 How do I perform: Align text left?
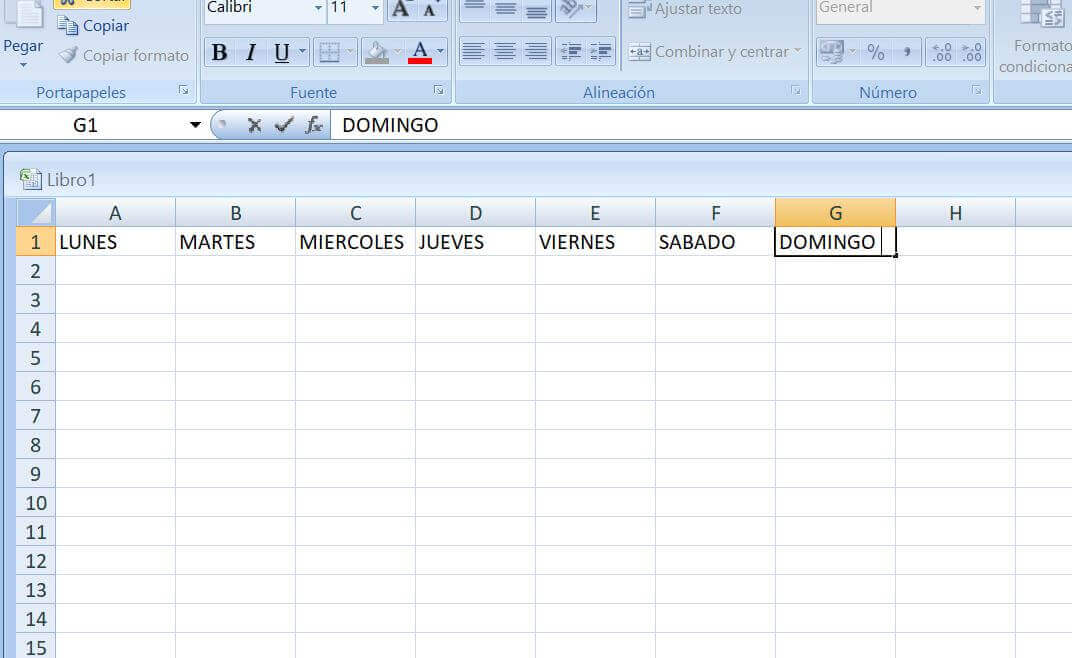(473, 51)
